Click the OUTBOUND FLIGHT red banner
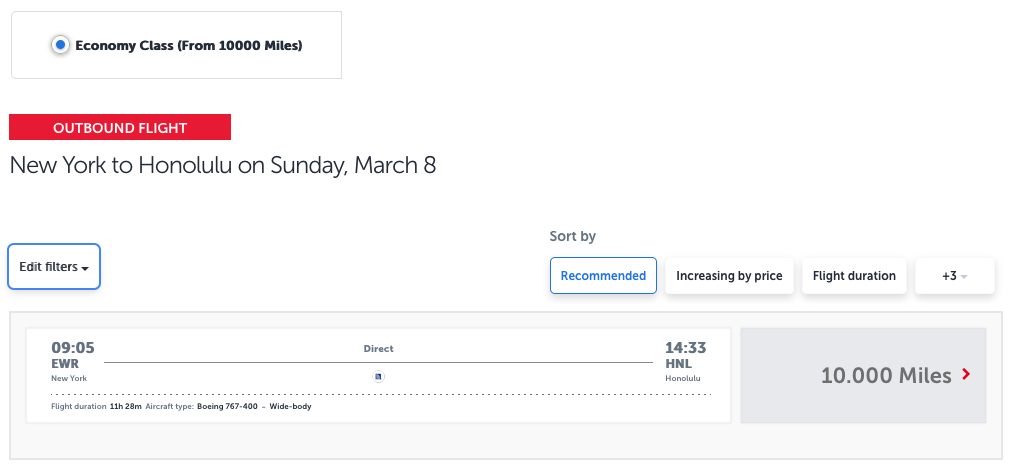This screenshot has width=1011, height=472. [x=120, y=128]
